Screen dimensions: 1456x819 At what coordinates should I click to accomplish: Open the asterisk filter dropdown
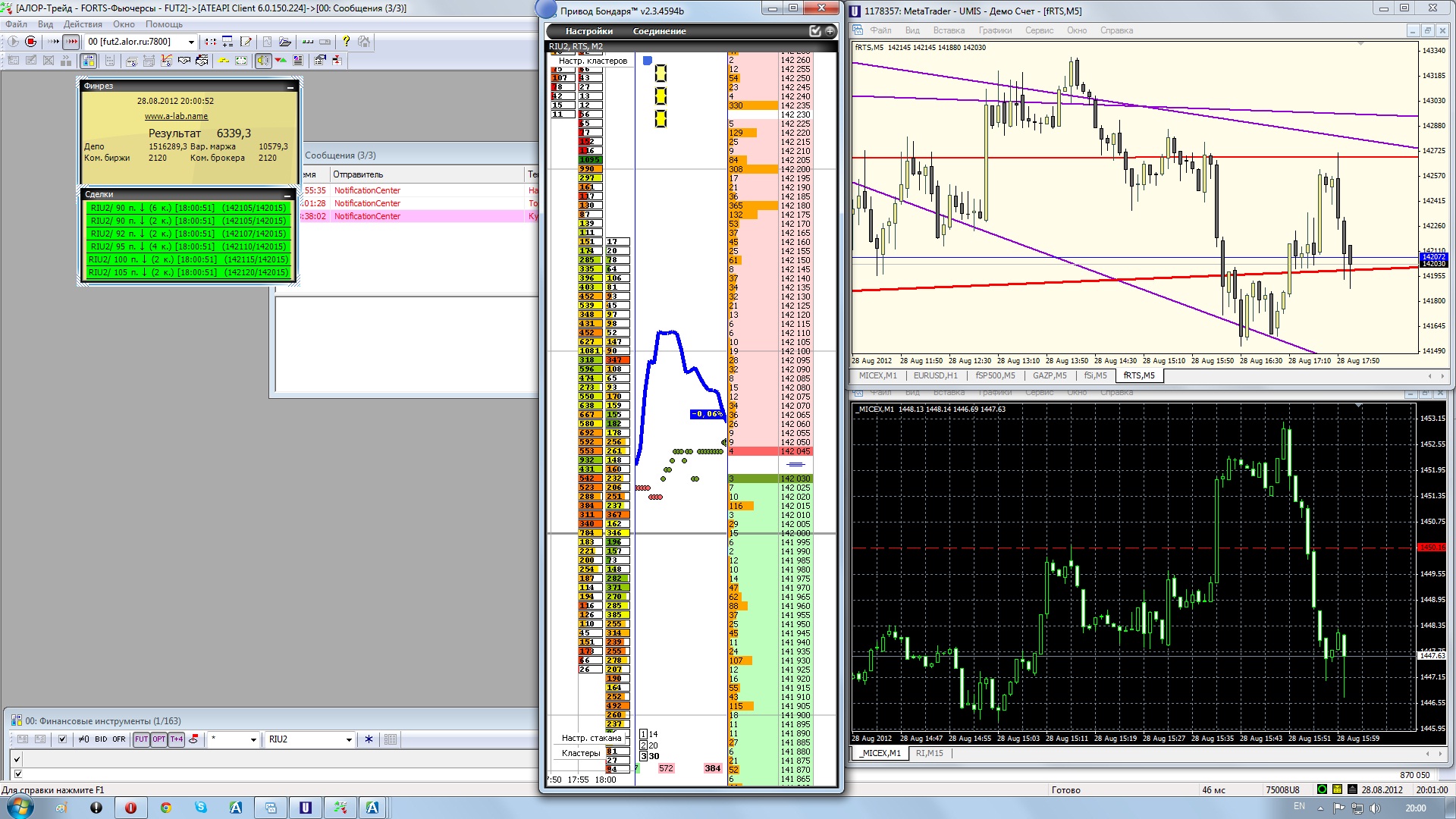(x=253, y=739)
